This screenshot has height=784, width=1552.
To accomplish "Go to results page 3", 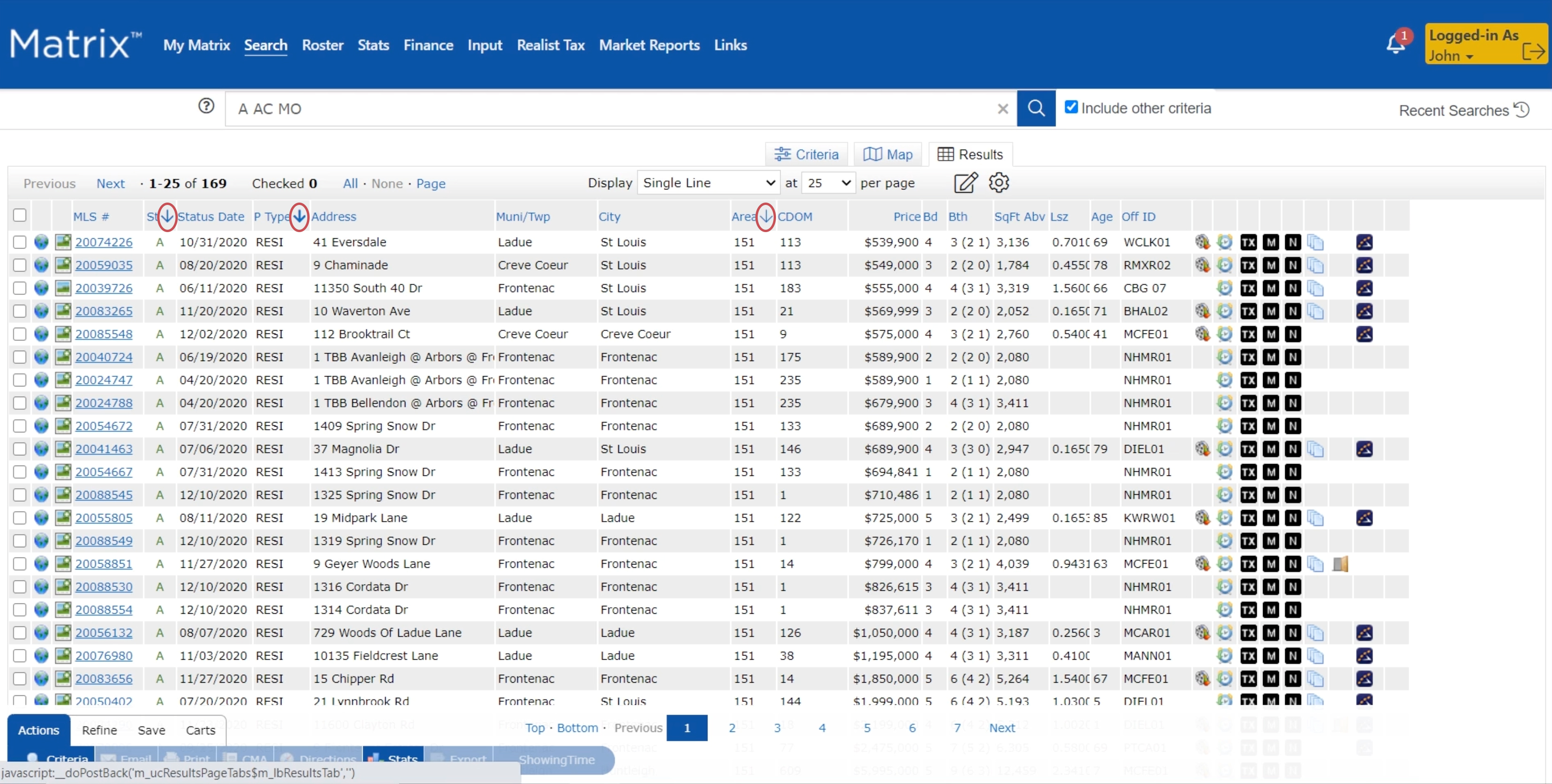I will pyautogui.click(x=776, y=727).
